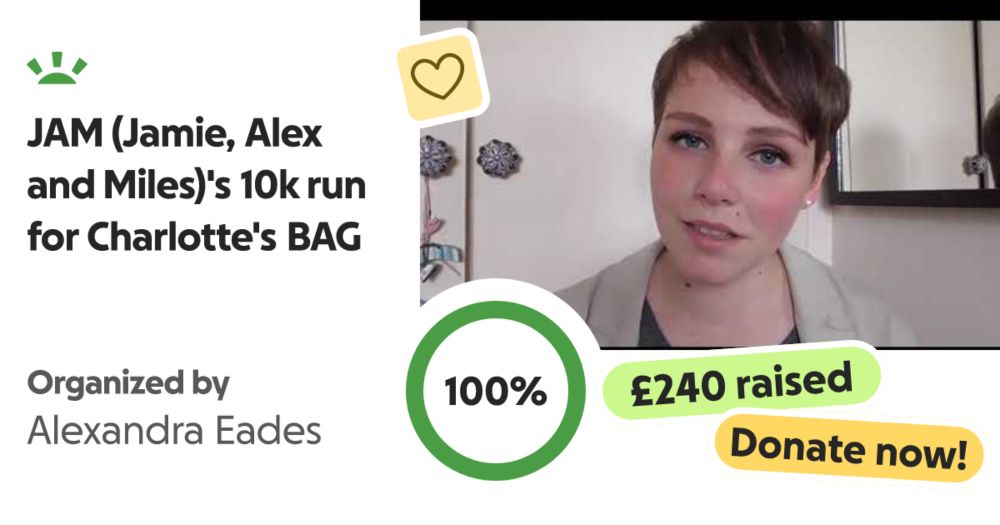Select the £240 raised badge
1000x525 pixels.
coord(741,383)
